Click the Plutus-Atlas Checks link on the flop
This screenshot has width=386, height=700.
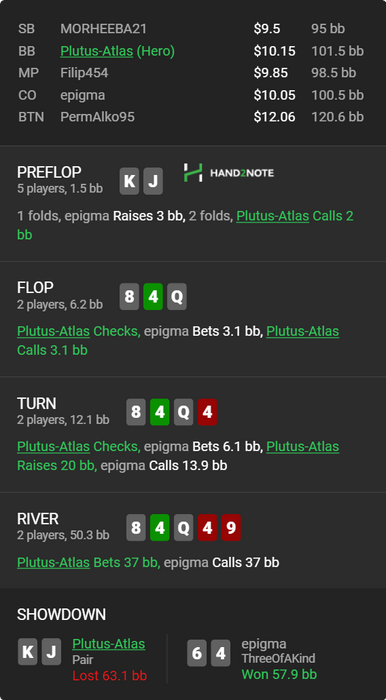tap(79, 331)
